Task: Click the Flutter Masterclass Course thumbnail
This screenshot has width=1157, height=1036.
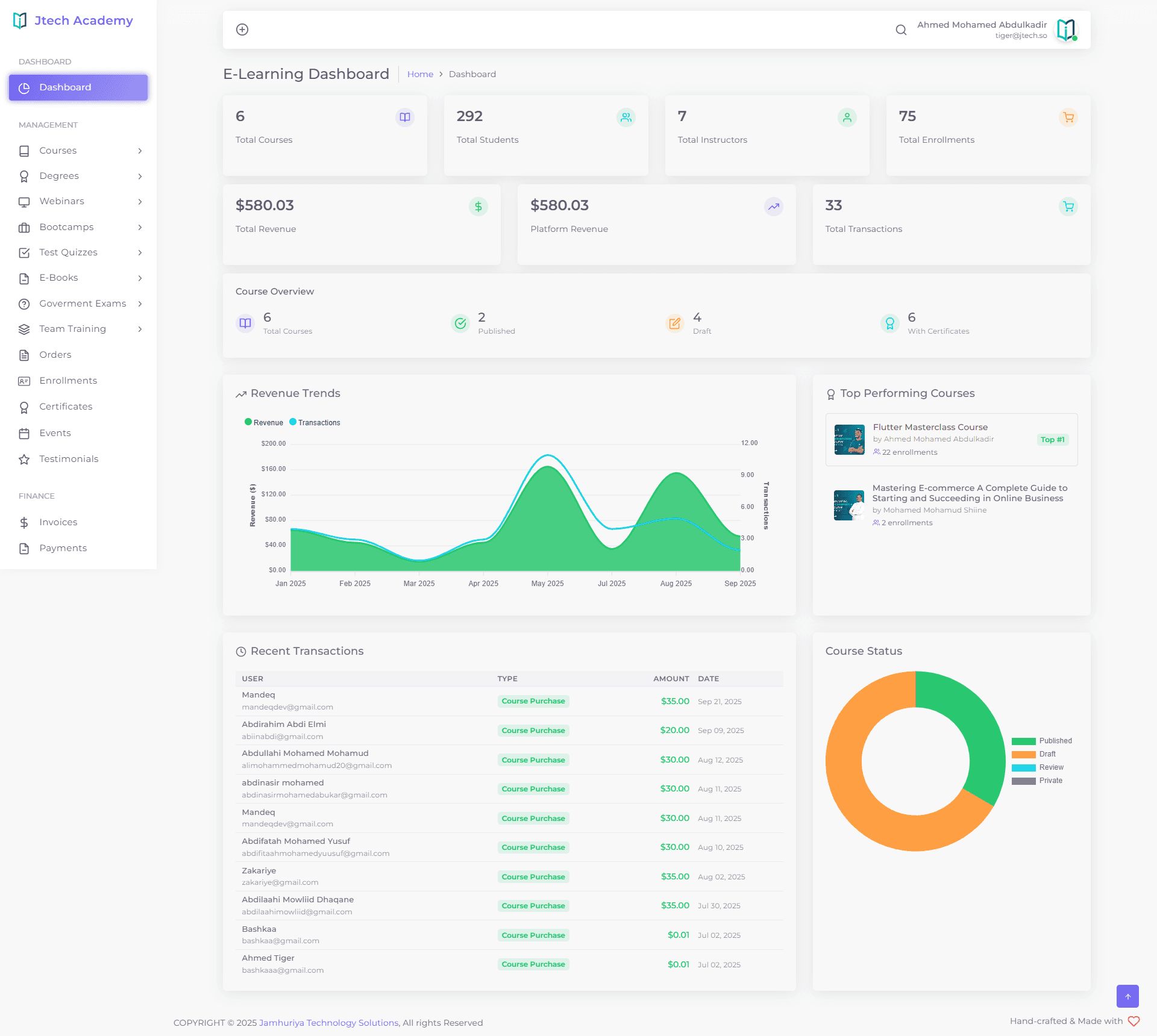Action: click(x=848, y=439)
